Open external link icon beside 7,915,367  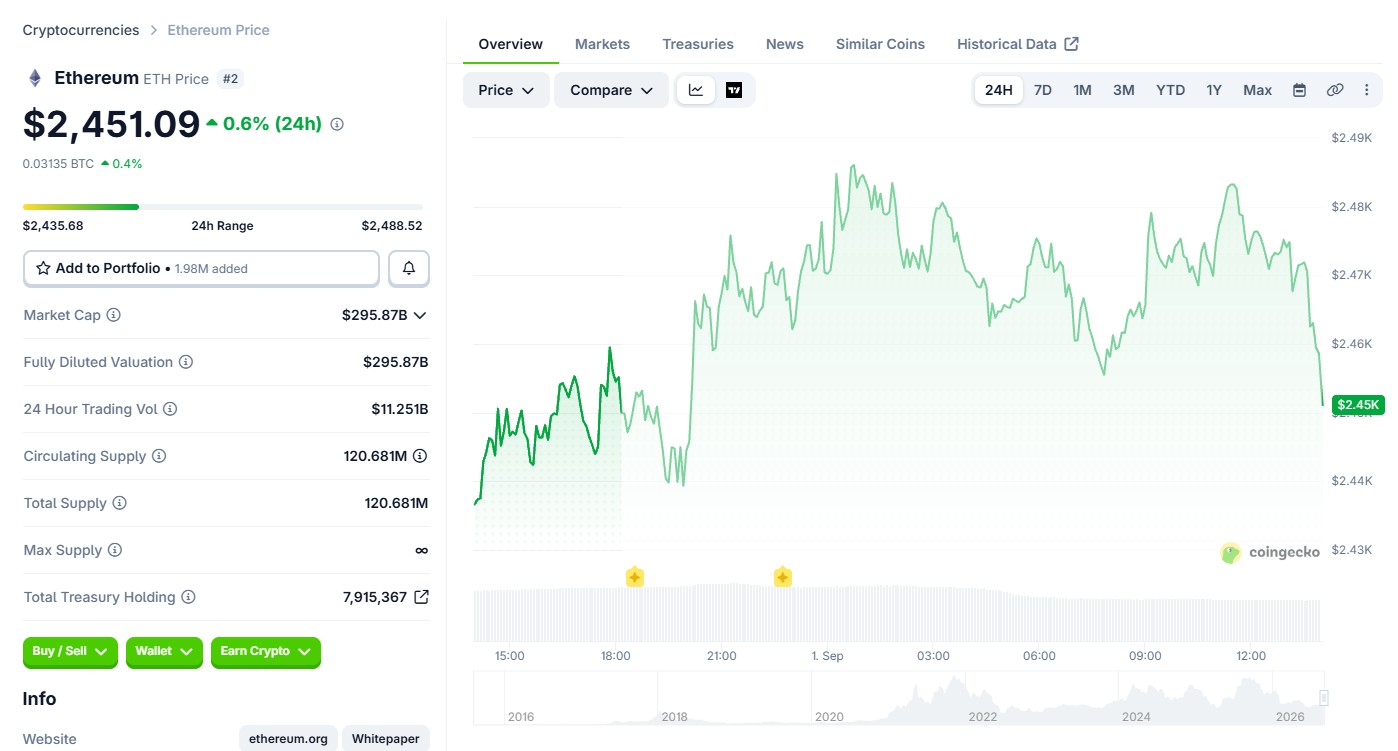(x=422, y=597)
